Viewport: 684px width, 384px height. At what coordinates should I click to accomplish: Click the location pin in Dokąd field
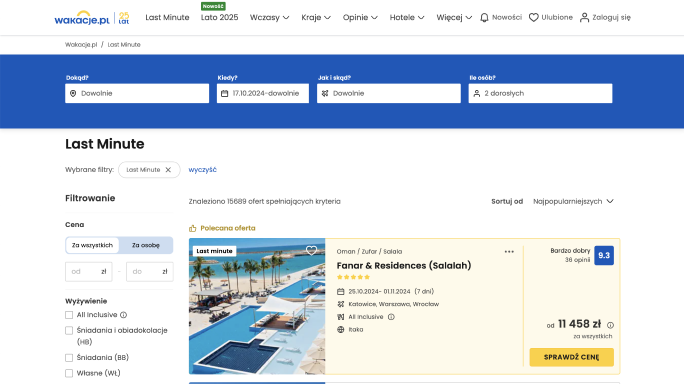(73, 93)
